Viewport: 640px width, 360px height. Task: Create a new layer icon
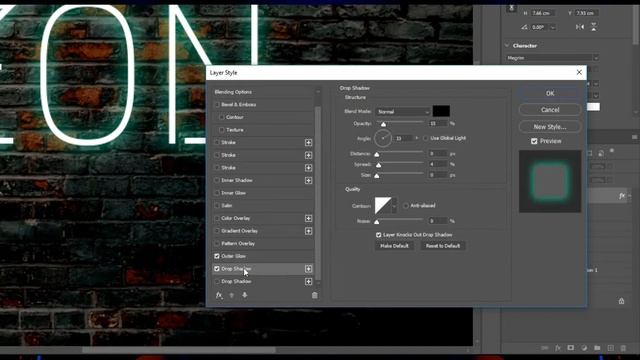610,348
